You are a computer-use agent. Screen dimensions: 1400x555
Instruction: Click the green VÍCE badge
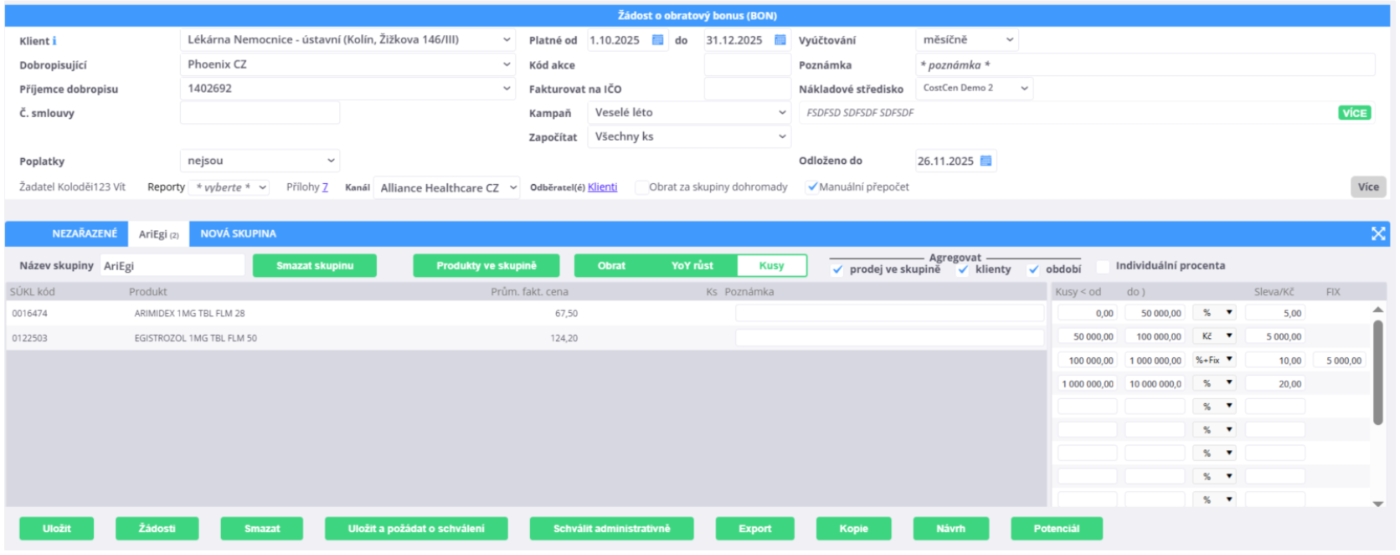point(1354,113)
